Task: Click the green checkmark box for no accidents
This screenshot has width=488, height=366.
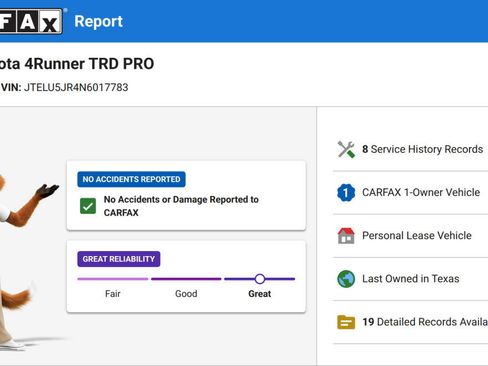Action: (88, 206)
